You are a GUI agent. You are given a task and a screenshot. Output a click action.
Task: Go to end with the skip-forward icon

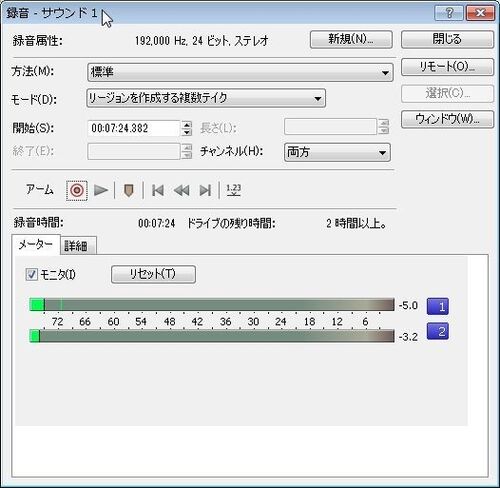click(x=205, y=190)
